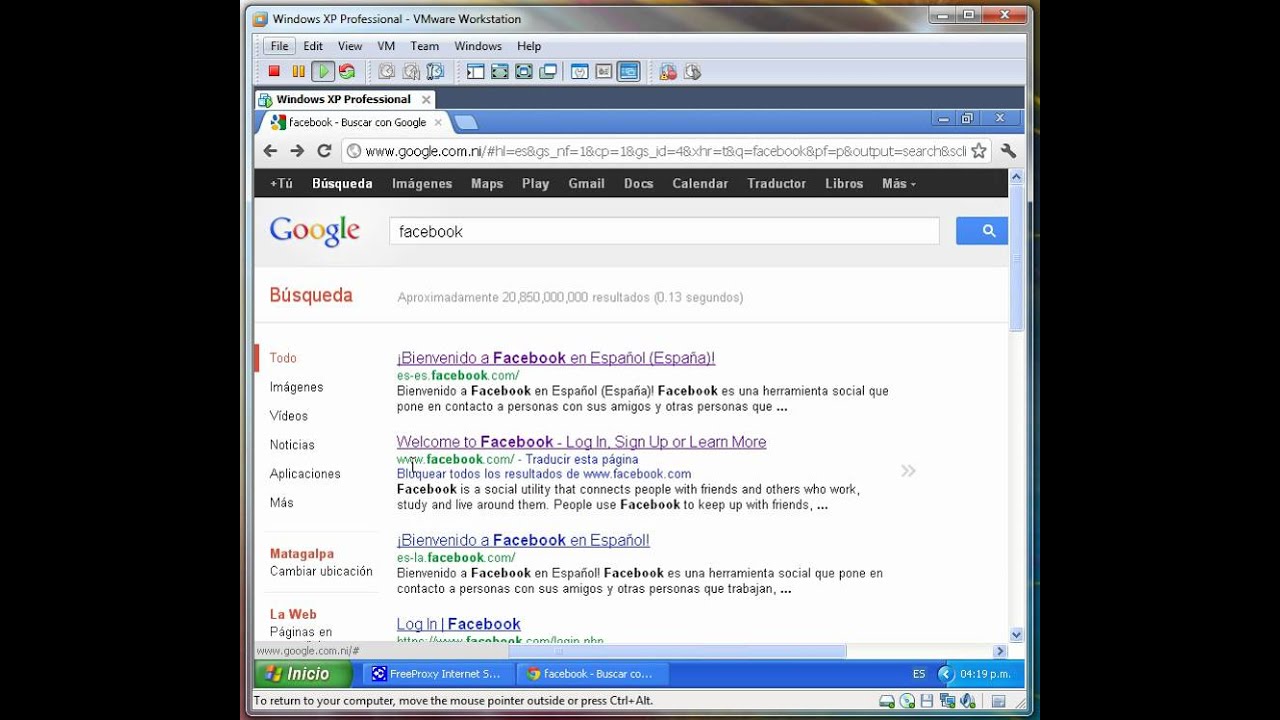This screenshot has width=1280, height=720.
Task: Open Welcome to Facebook - Log In result
Action: [581, 442]
